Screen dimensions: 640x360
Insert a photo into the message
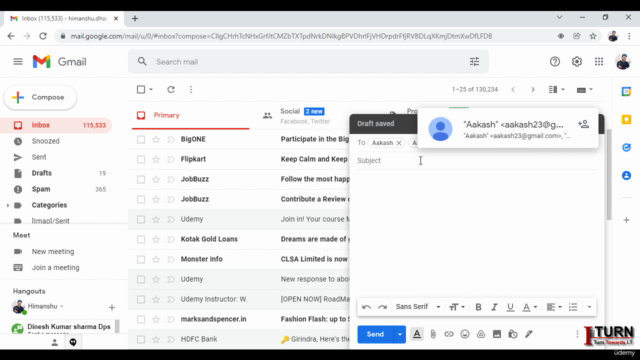pyautogui.click(x=497, y=334)
